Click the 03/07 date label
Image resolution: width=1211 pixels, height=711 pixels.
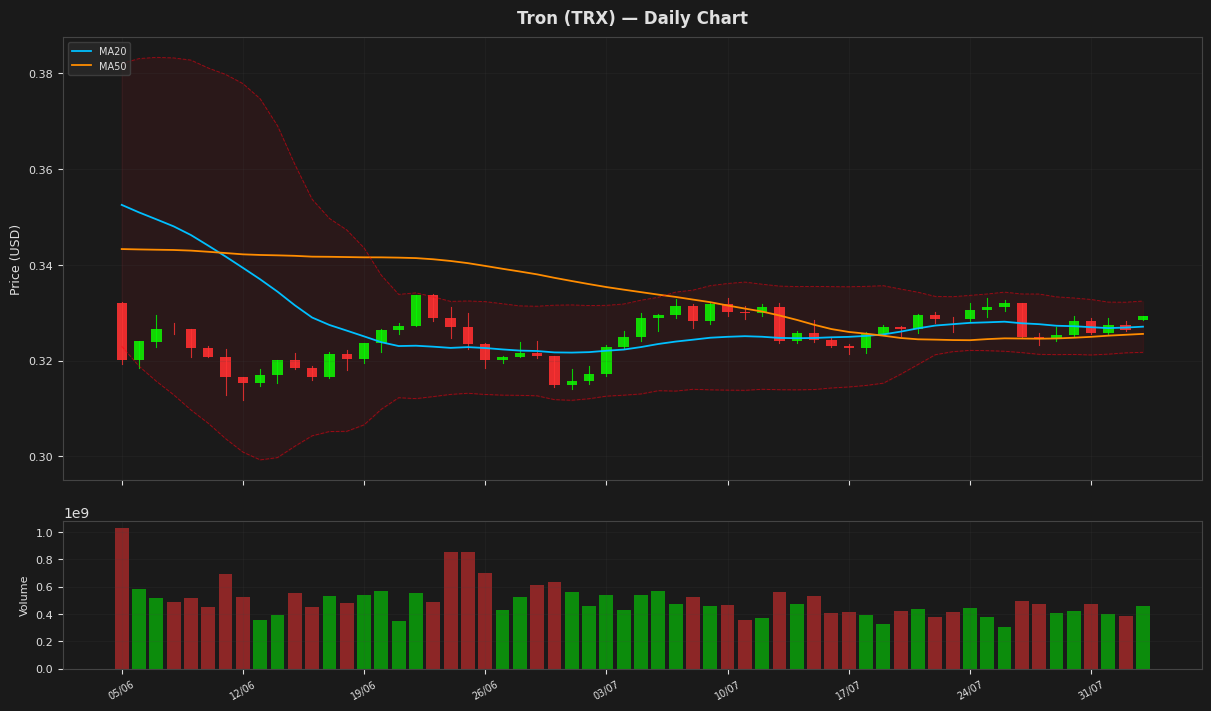pos(605,690)
